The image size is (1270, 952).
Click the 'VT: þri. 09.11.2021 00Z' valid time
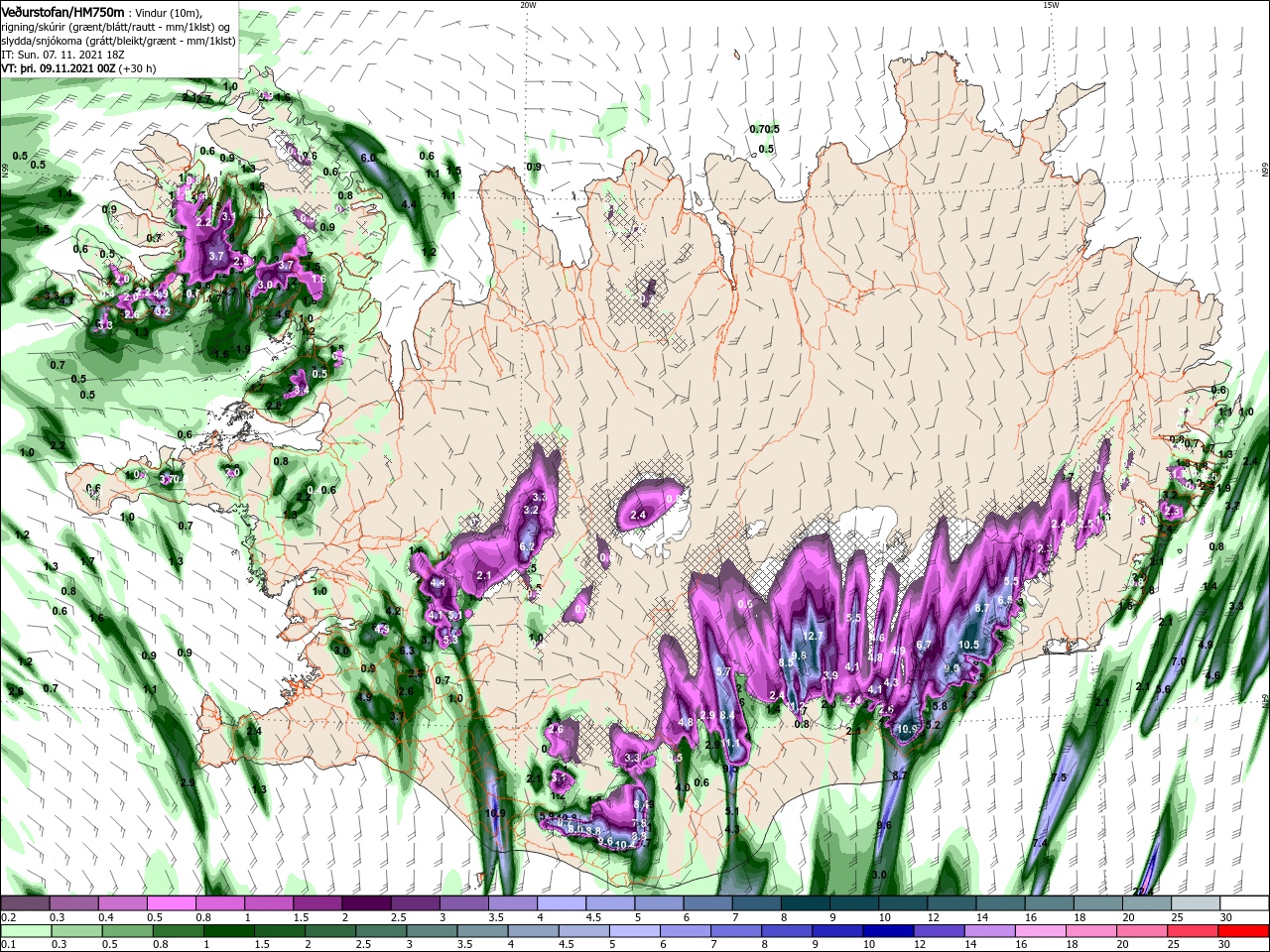pos(59,68)
